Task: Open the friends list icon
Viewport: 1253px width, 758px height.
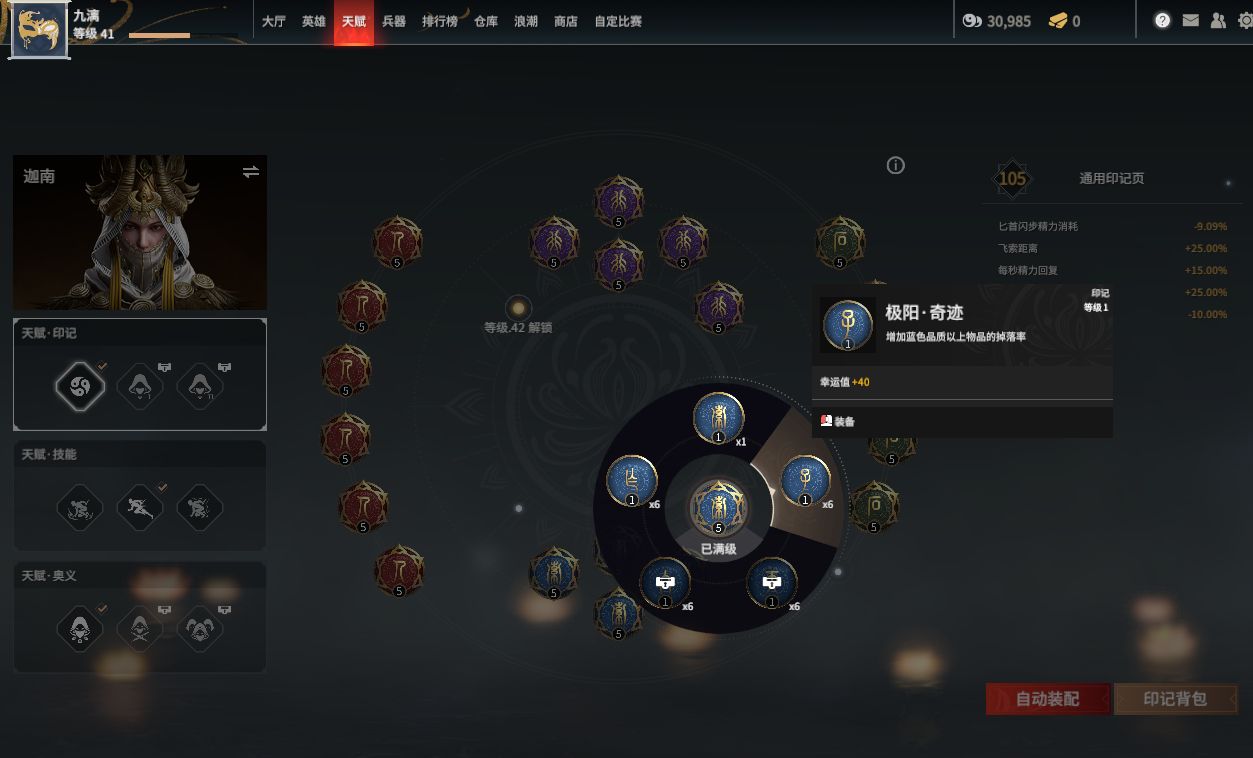Action: [x=1218, y=20]
